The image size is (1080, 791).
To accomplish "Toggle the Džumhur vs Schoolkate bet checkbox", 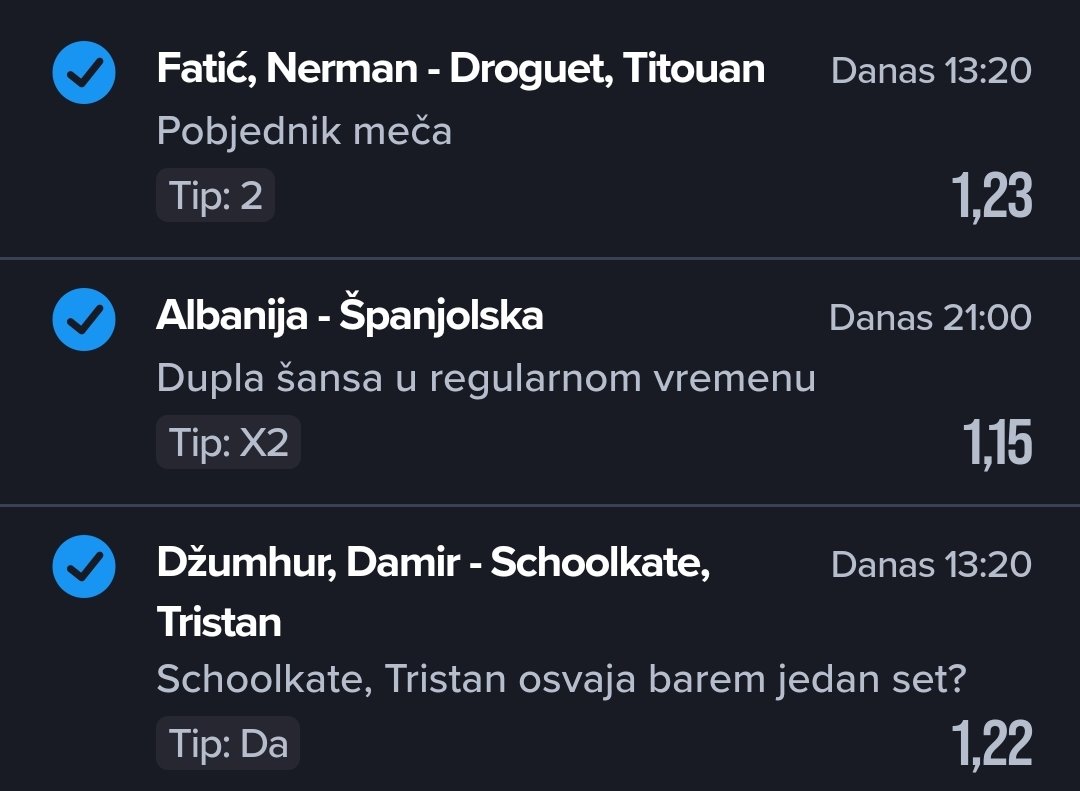I will [84, 566].
